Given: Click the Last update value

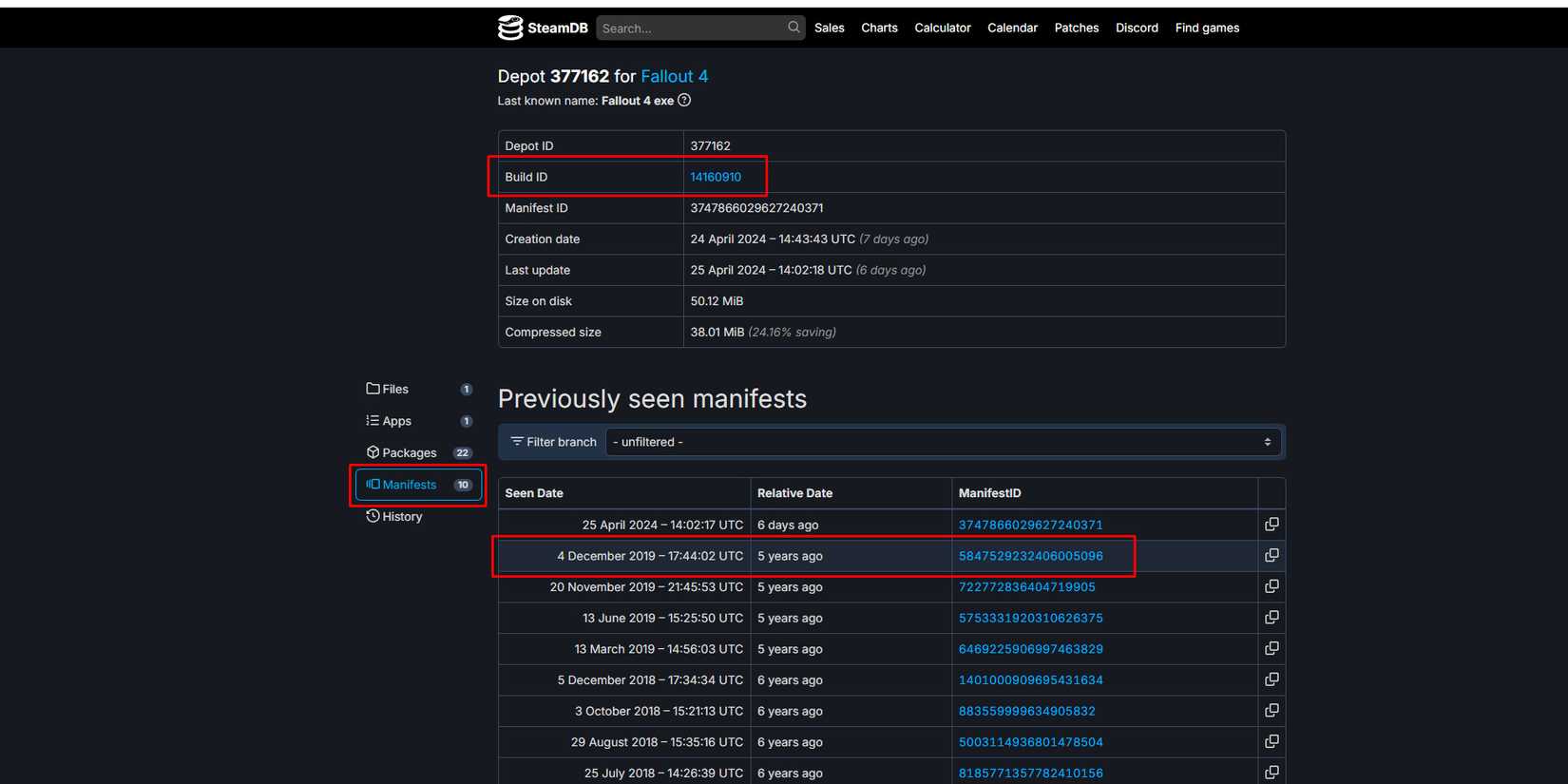Looking at the screenshot, I should click(808, 270).
